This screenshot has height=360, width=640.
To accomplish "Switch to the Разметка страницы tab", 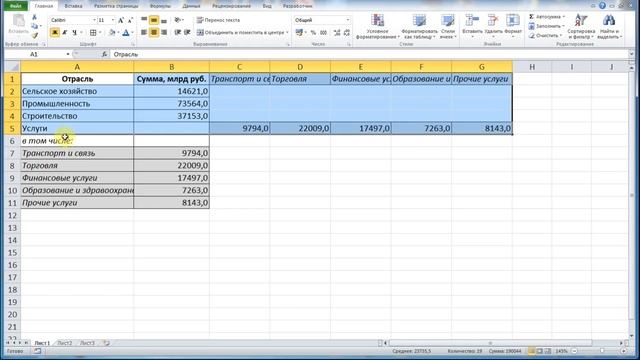I will click(x=116, y=6).
